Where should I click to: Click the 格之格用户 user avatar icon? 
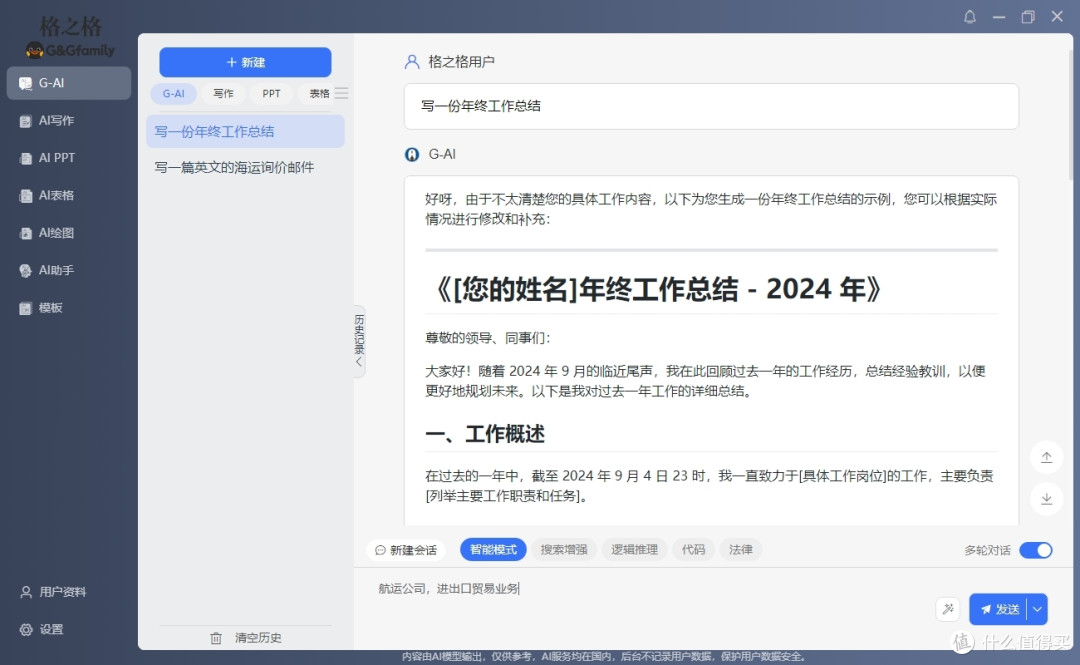(412, 62)
